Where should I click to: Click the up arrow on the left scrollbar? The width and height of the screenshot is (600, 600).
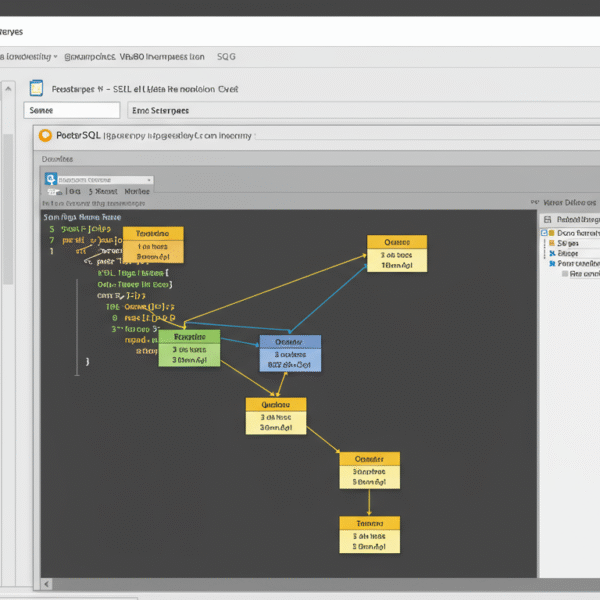click(8, 86)
